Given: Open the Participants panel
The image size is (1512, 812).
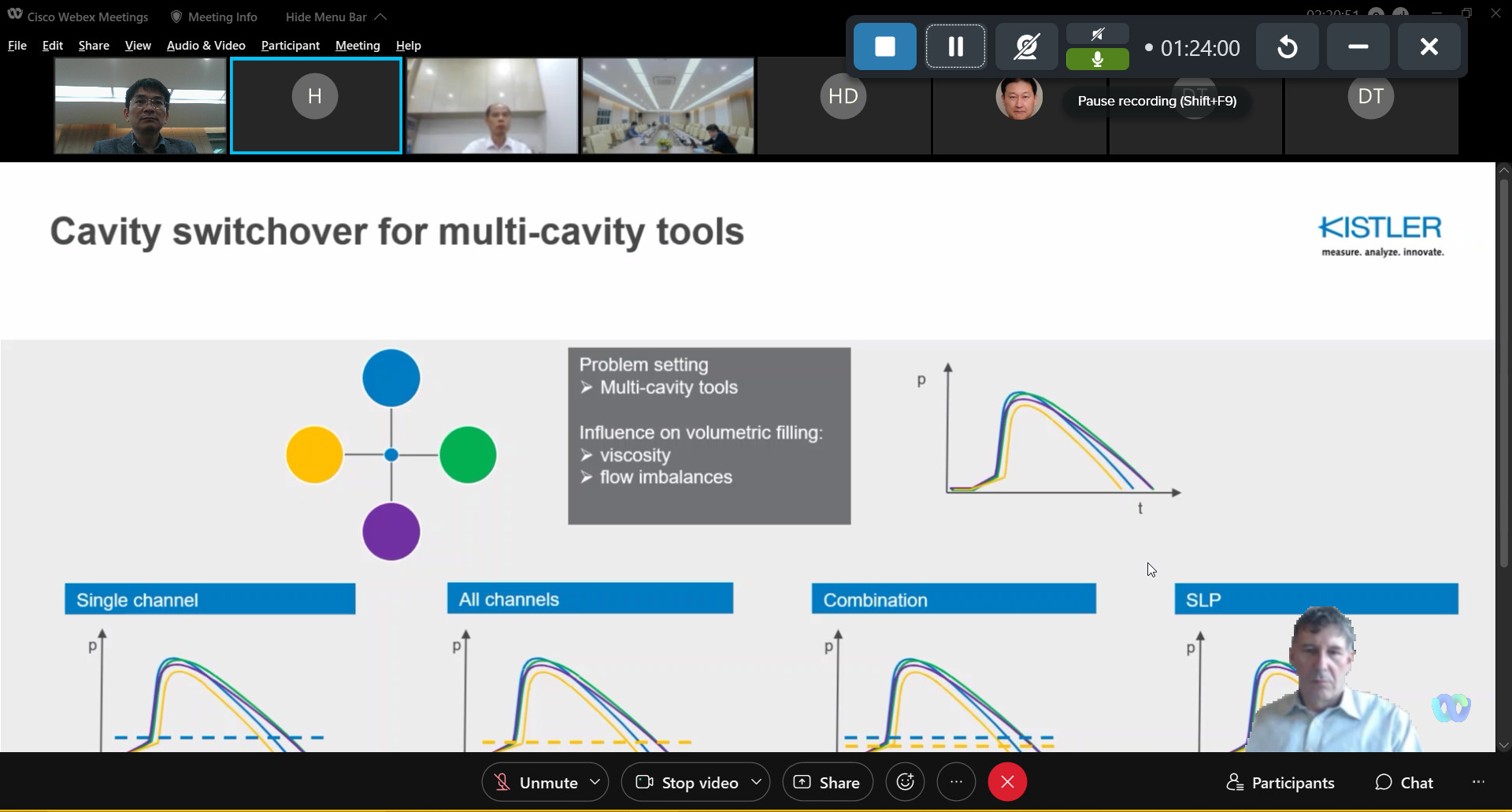Looking at the screenshot, I should [1280, 782].
